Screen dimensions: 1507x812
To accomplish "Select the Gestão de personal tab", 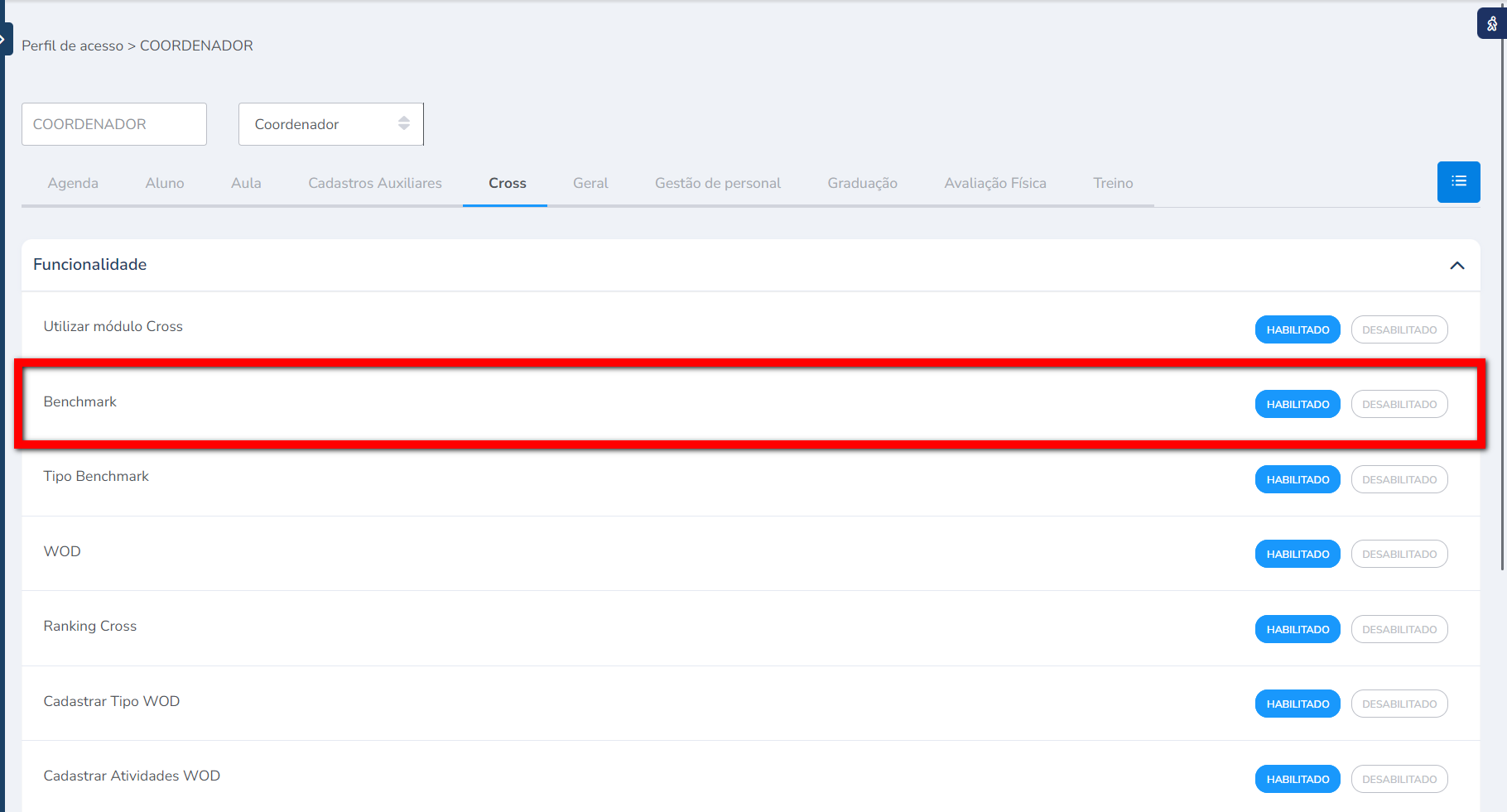I will (x=717, y=183).
